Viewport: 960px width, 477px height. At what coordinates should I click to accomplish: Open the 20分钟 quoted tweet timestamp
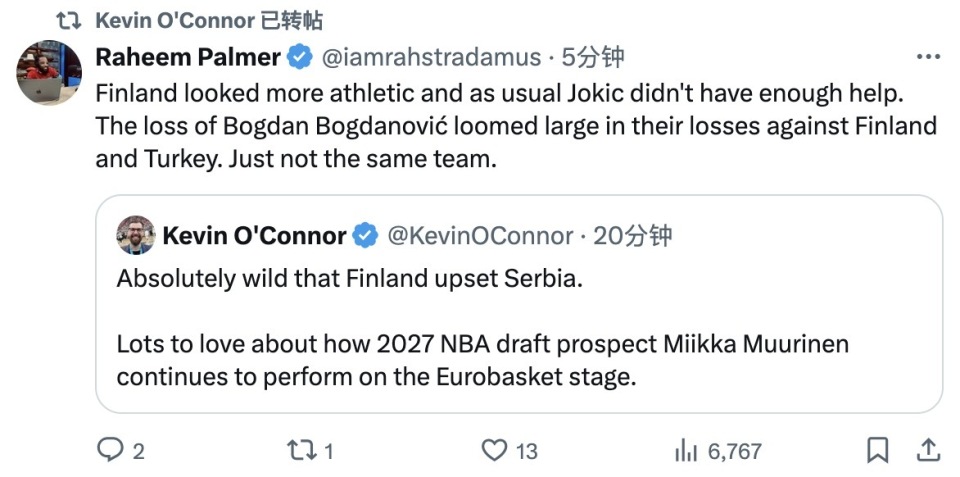(x=632, y=236)
